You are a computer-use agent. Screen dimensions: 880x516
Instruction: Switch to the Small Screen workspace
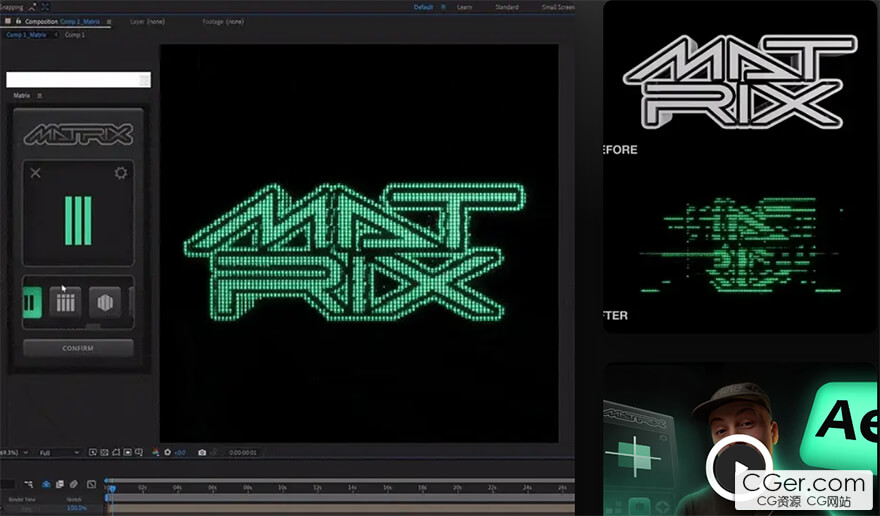click(x=558, y=7)
